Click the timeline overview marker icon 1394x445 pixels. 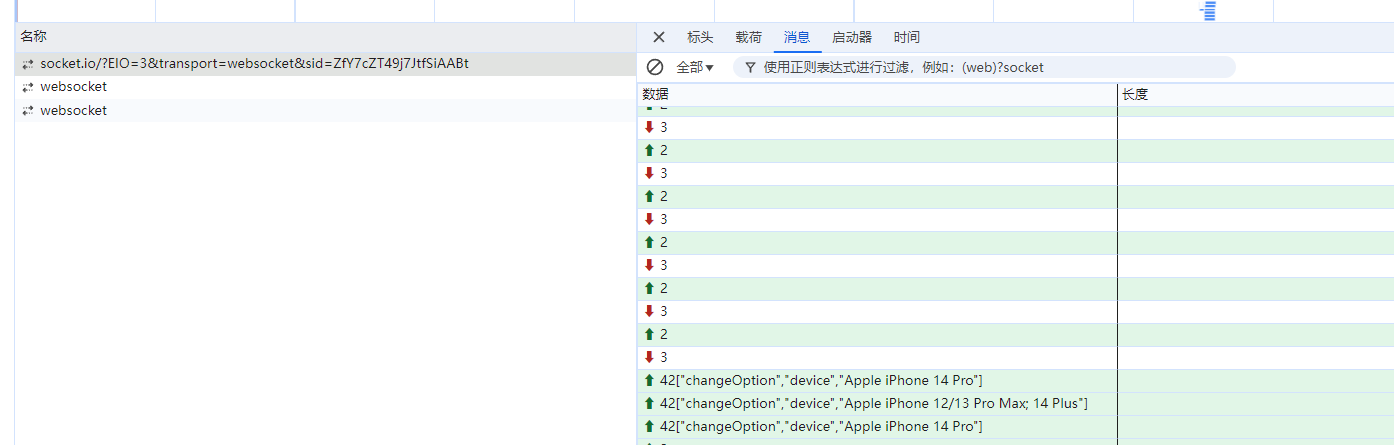tap(1208, 11)
